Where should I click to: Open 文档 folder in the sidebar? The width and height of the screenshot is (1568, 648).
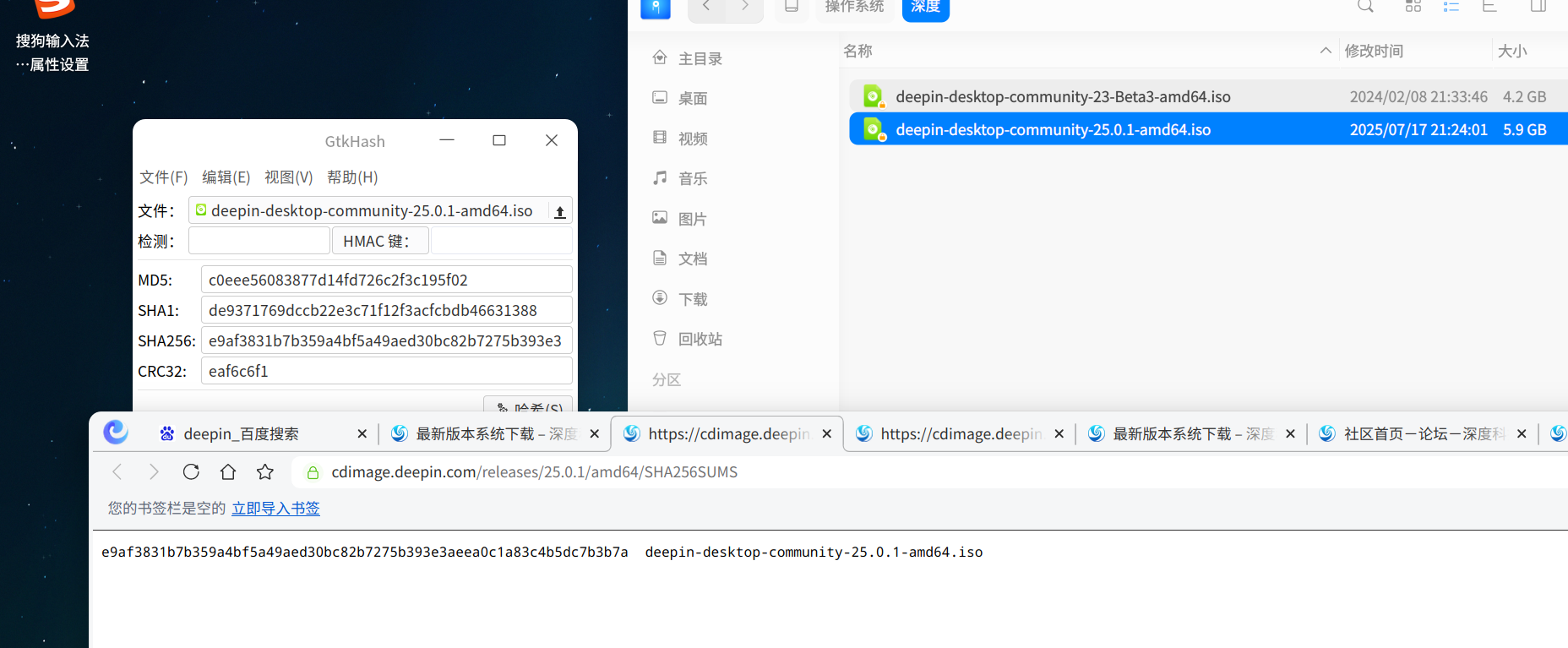coord(680,259)
